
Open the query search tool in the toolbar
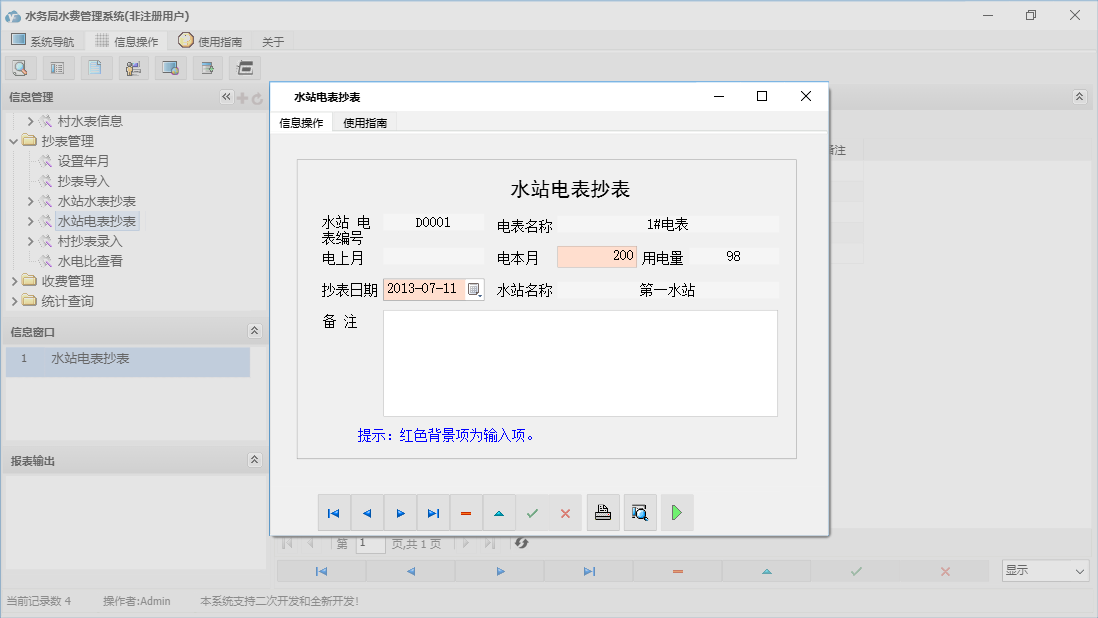click(20, 67)
